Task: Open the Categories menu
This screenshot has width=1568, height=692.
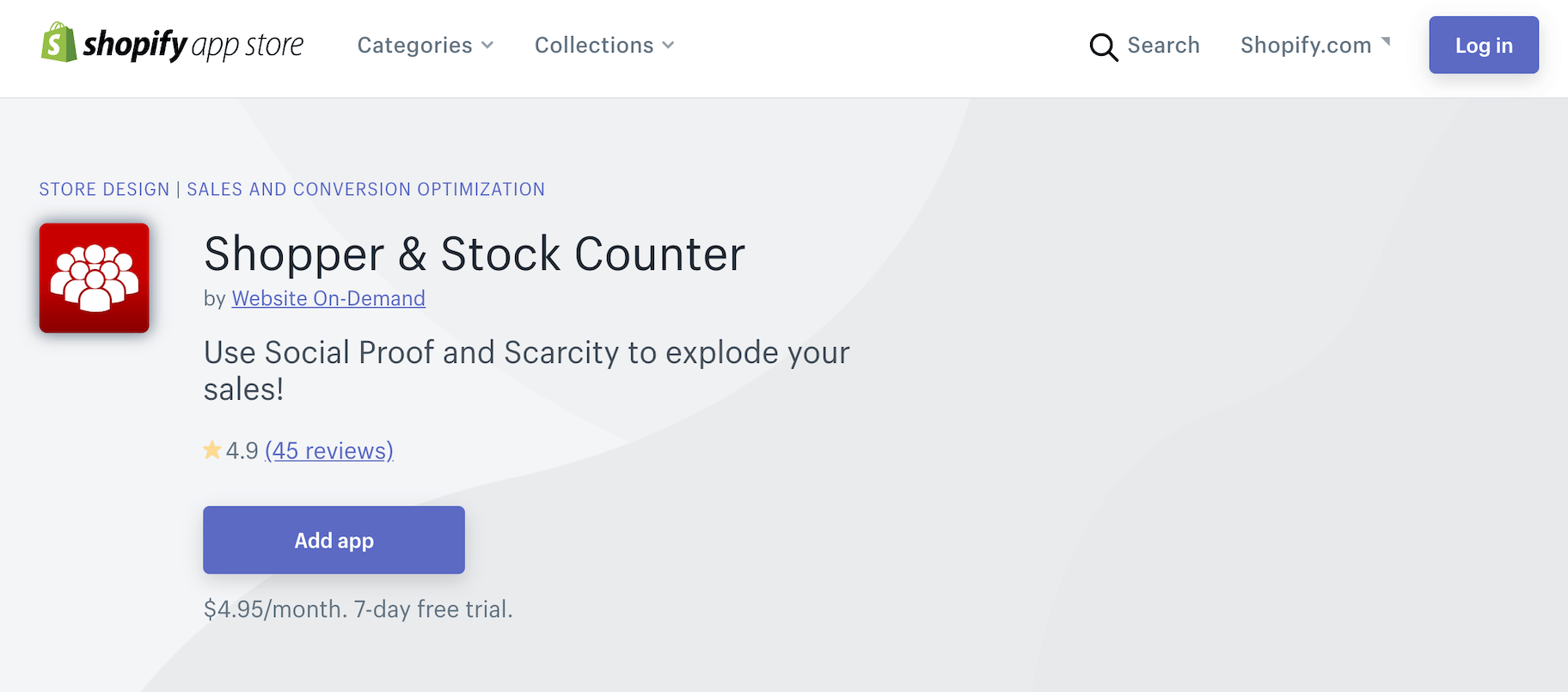Action: click(415, 46)
